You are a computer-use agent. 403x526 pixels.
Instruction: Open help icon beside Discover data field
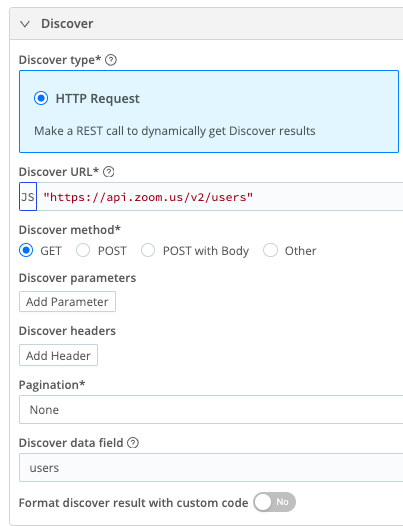(133, 443)
